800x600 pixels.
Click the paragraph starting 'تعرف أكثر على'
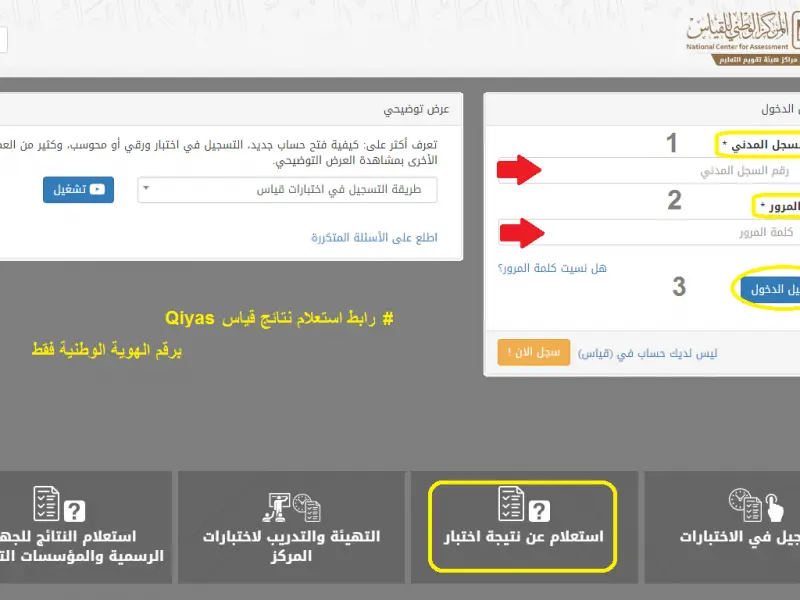[x=219, y=153]
